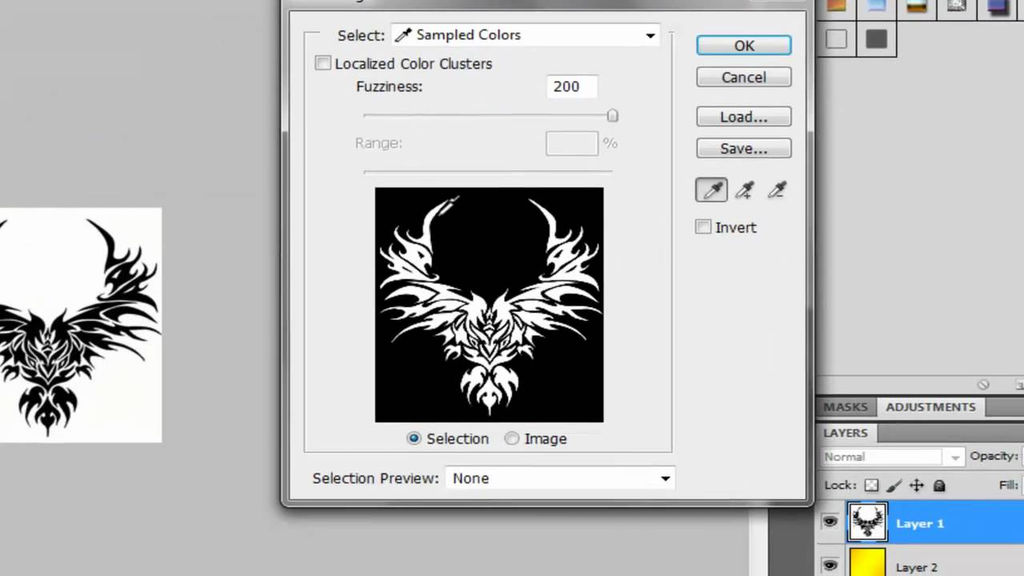Screen dimensions: 1024x576
Task: Enable the lock position icon
Action: [x=916, y=485]
